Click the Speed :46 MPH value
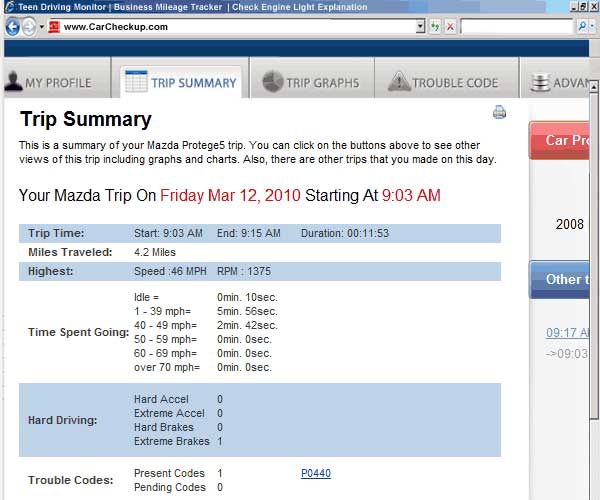Viewport: 600px width, 500px height. pos(170,271)
